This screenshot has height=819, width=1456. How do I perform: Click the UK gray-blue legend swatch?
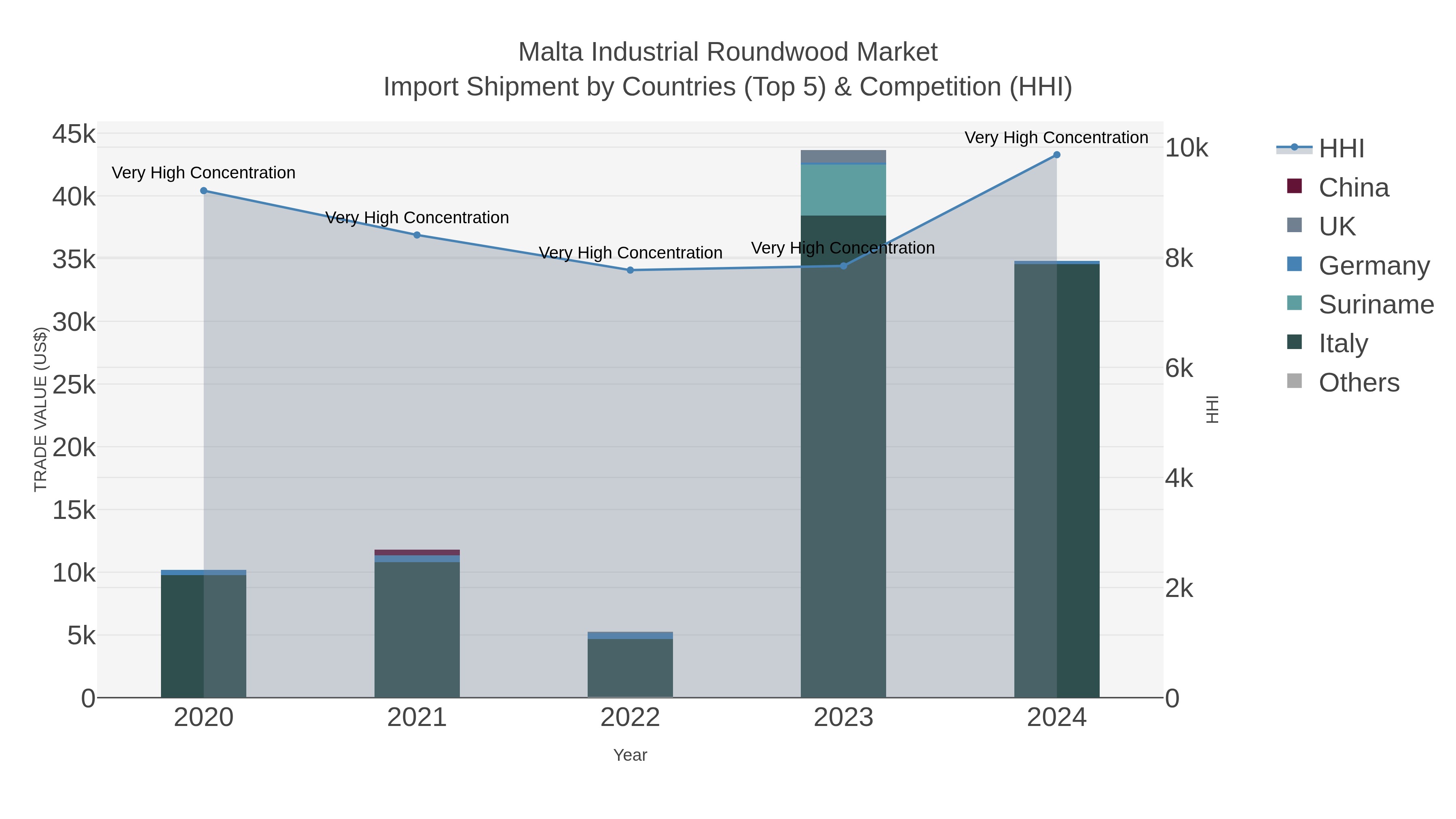pyautogui.click(x=1294, y=225)
